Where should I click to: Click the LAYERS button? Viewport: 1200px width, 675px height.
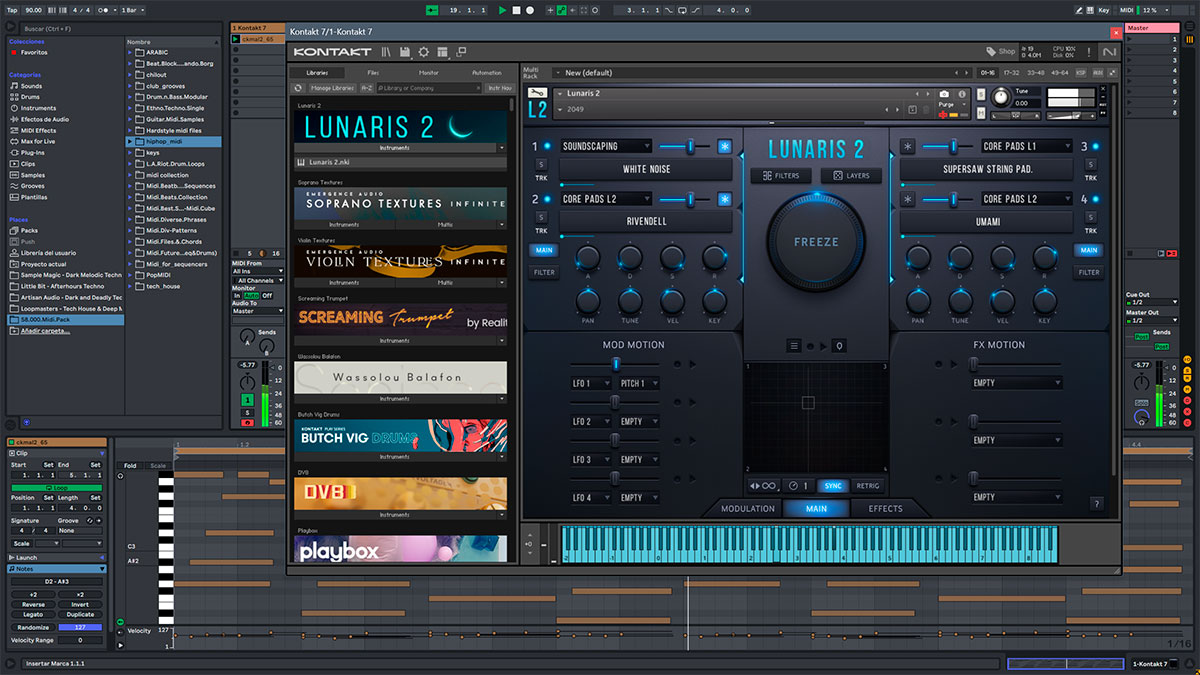pyautogui.click(x=851, y=176)
